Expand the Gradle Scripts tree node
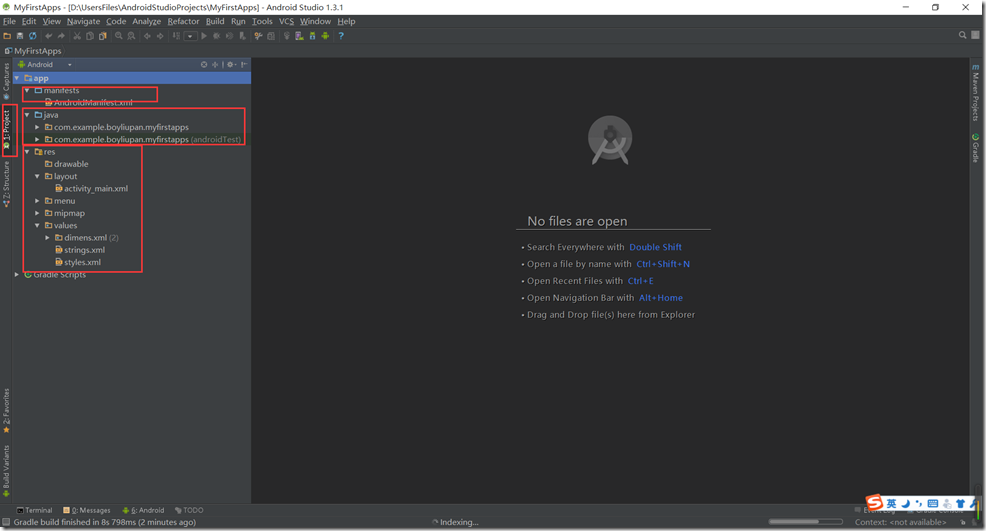The height and width of the screenshot is (531, 986). pyautogui.click(x=17, y=275)
